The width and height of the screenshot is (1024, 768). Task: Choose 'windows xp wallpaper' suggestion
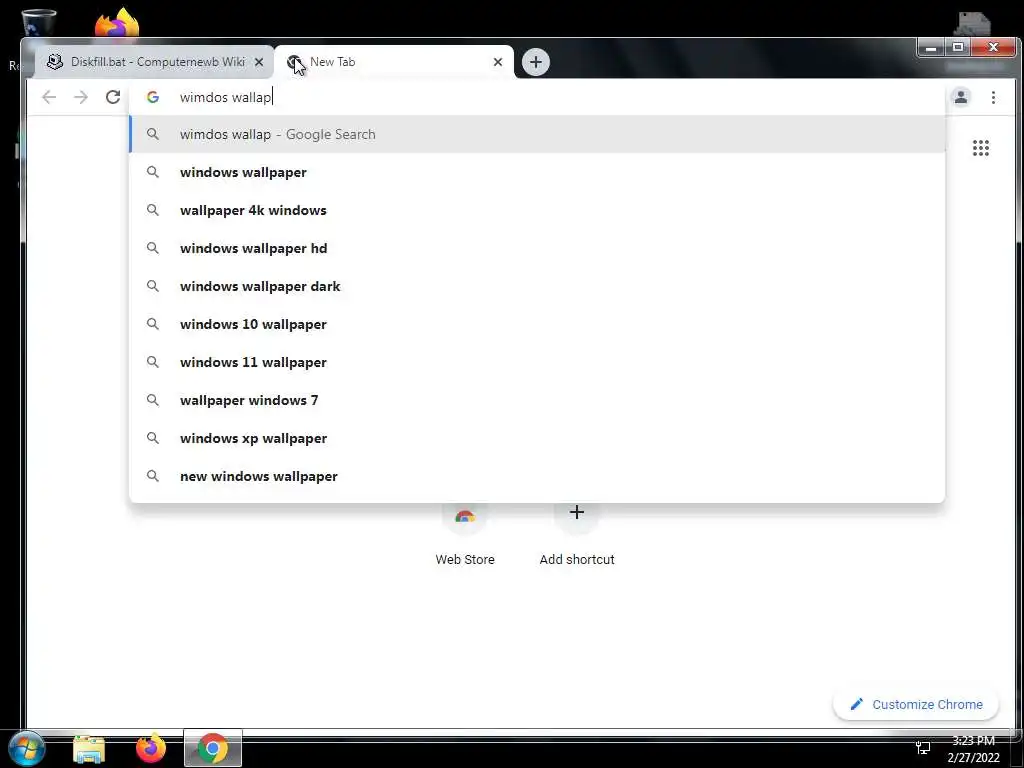pyautogui.click(x=537, y=438)
